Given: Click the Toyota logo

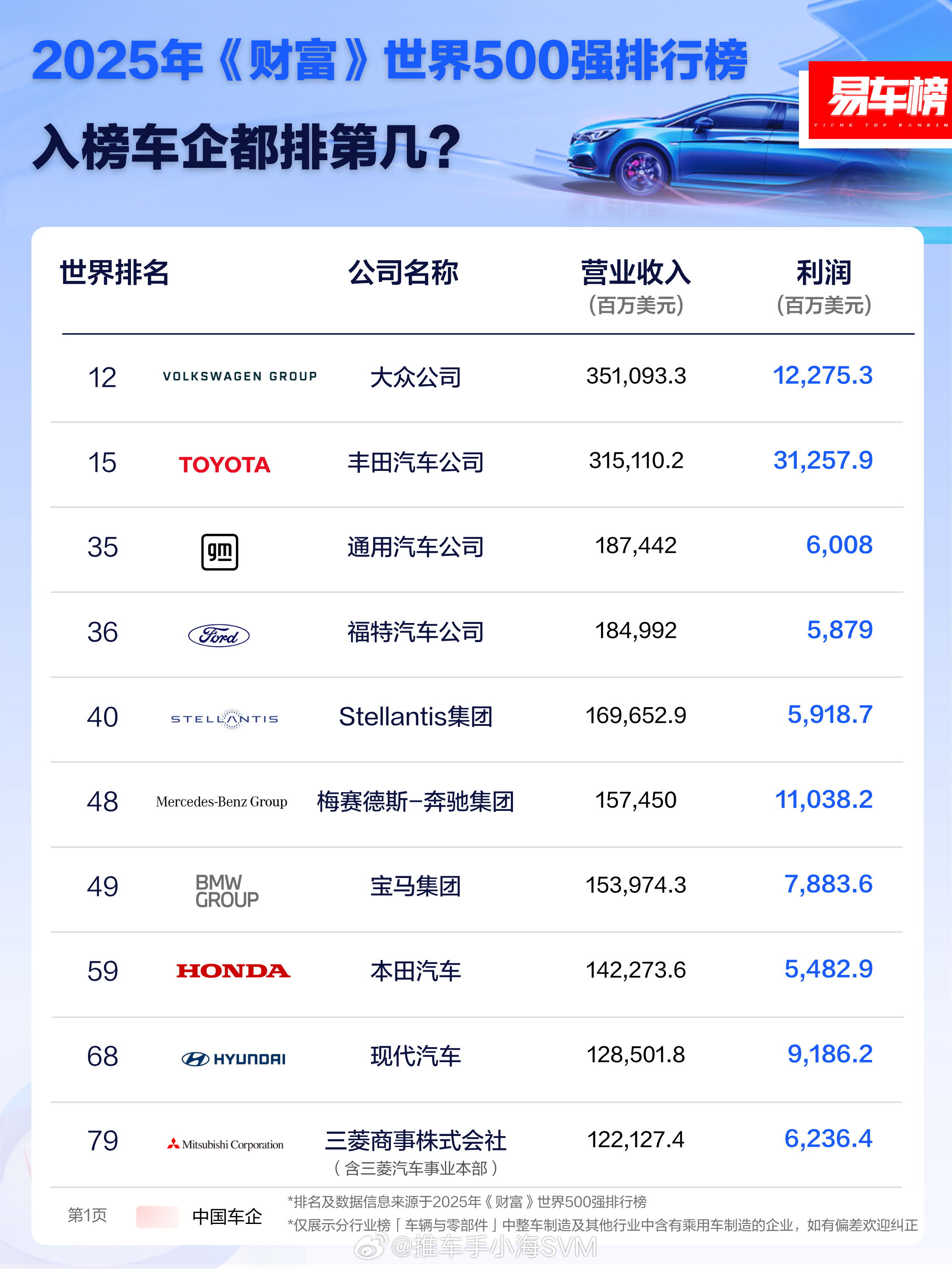Looking at the screenshot, I should tap(224, 465).
